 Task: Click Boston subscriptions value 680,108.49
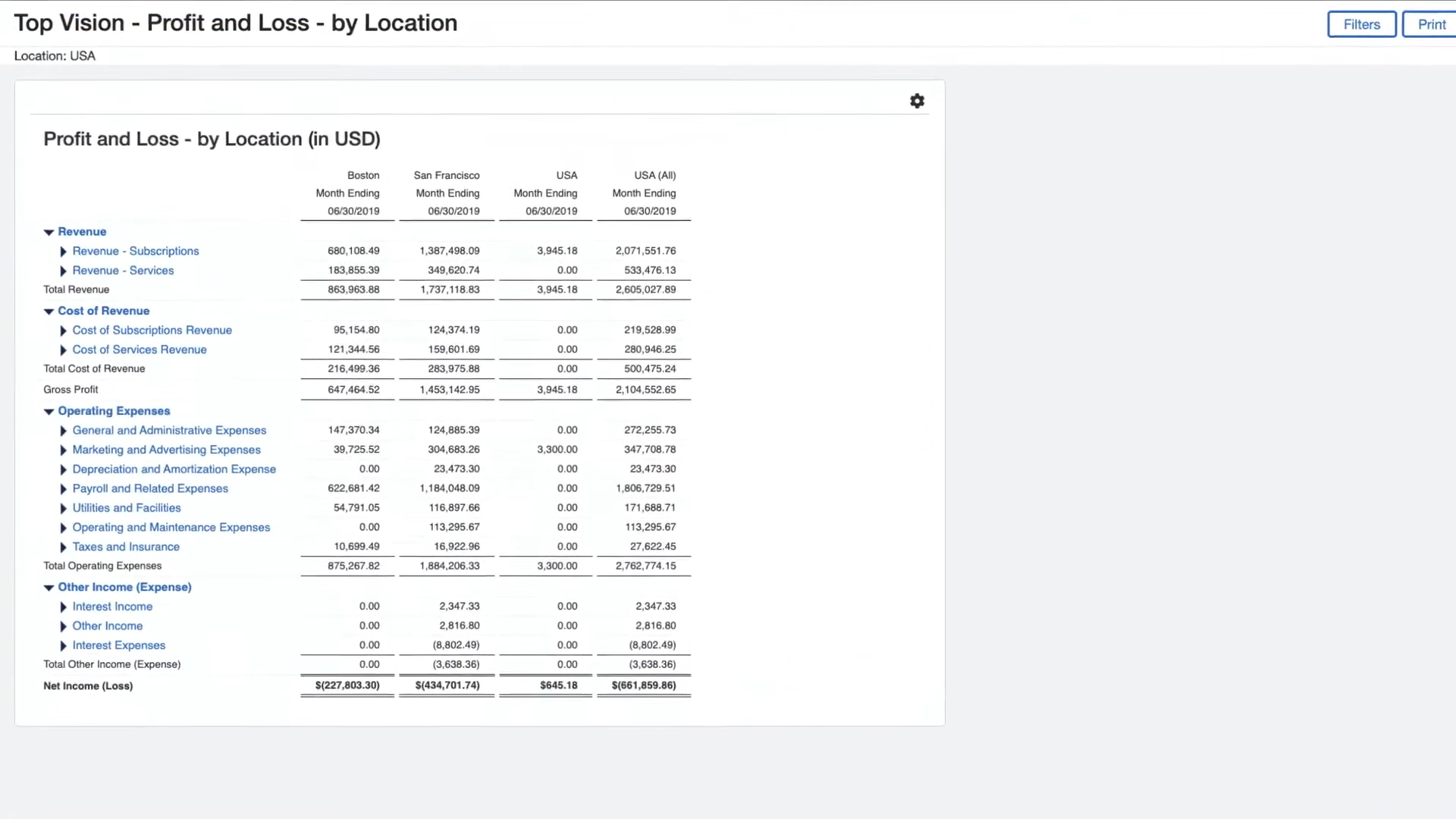click(x=353, y=251)
